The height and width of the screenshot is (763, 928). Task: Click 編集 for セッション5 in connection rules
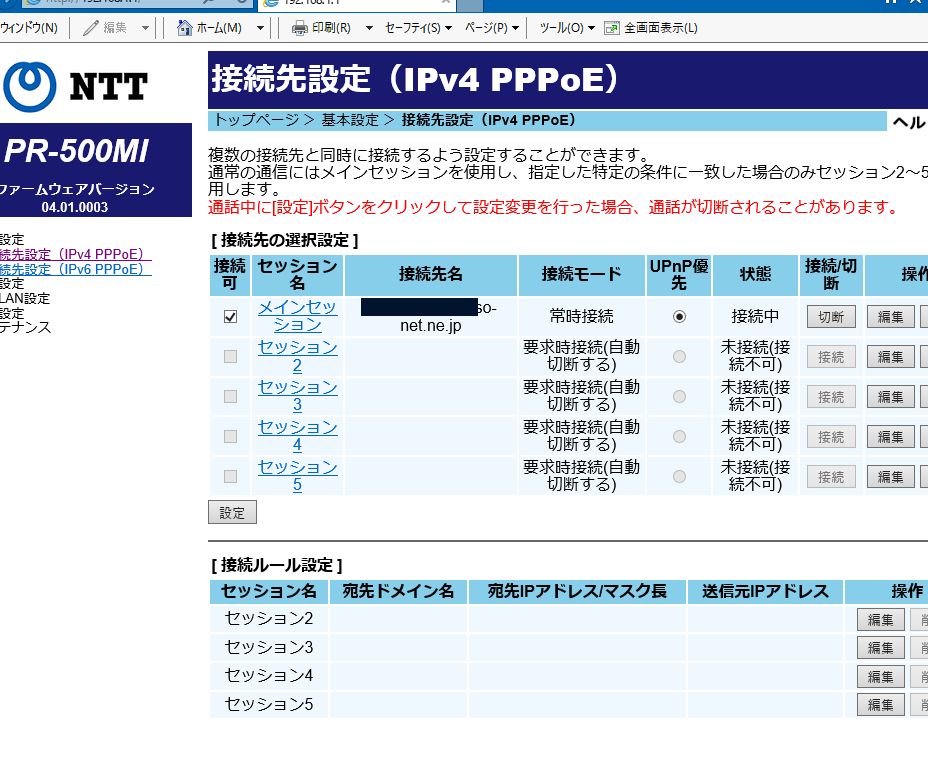[880, 705]
